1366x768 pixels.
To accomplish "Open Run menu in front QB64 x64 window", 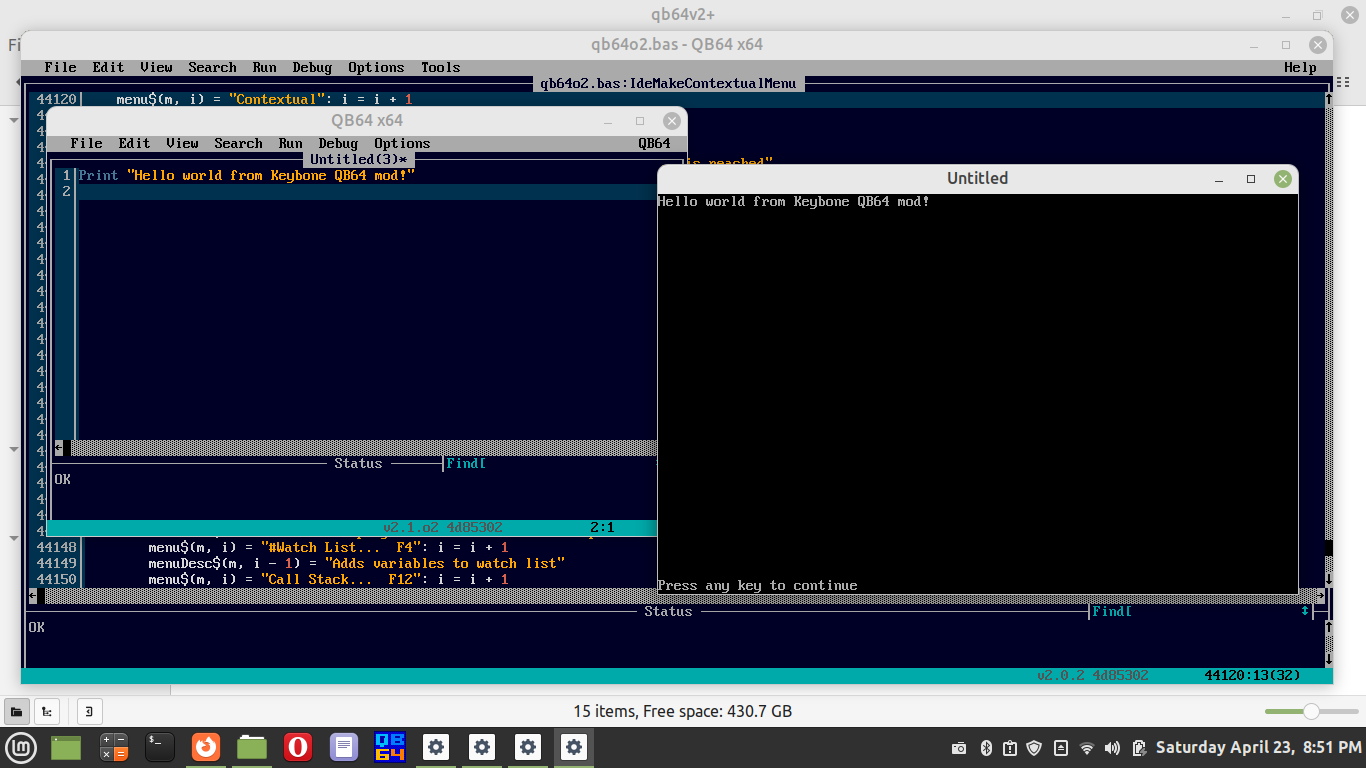I will pyautogui.click(x=290, y=143).
